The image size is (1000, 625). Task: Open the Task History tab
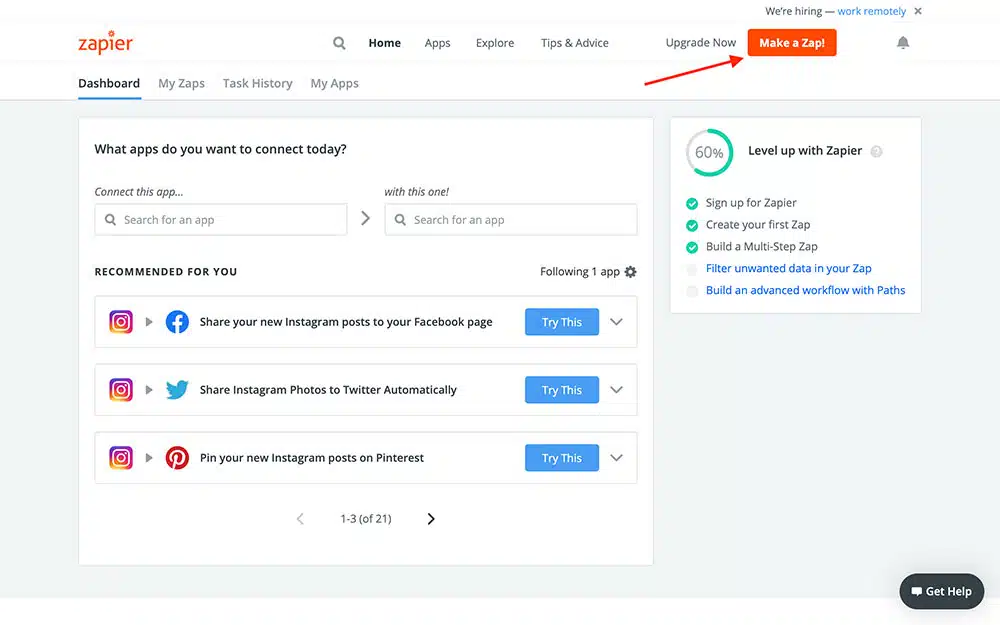(x=257, y=83)
